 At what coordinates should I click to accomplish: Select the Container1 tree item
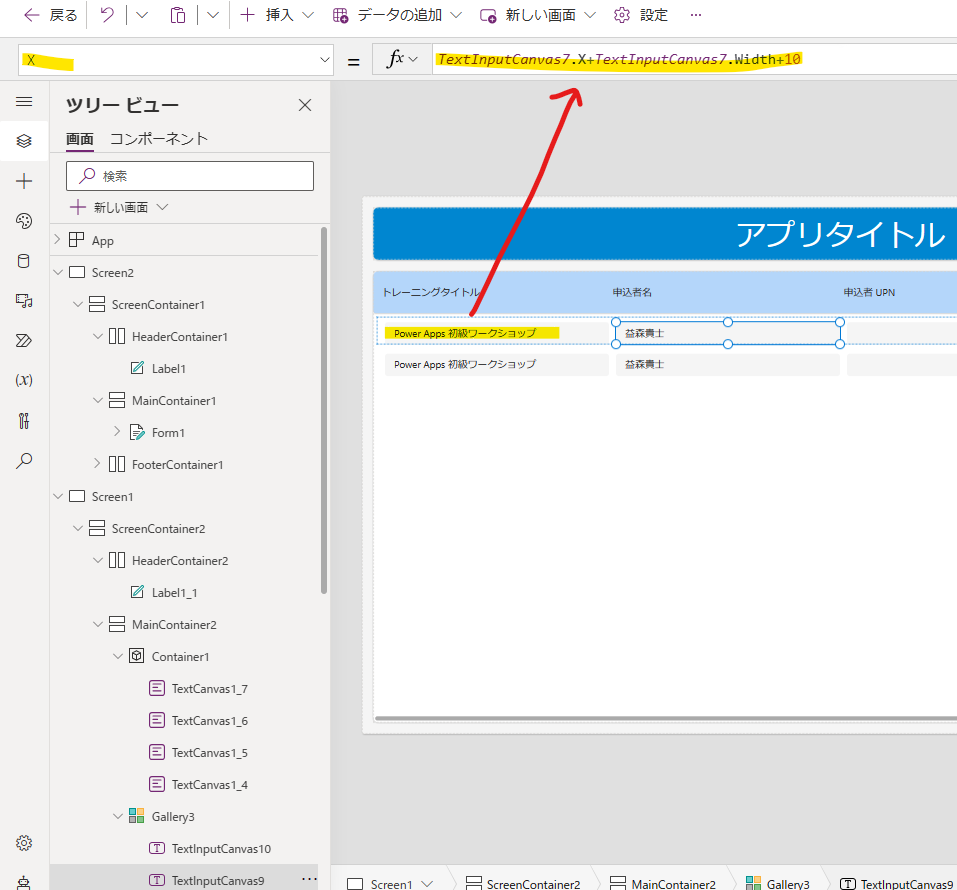[180, 657]
